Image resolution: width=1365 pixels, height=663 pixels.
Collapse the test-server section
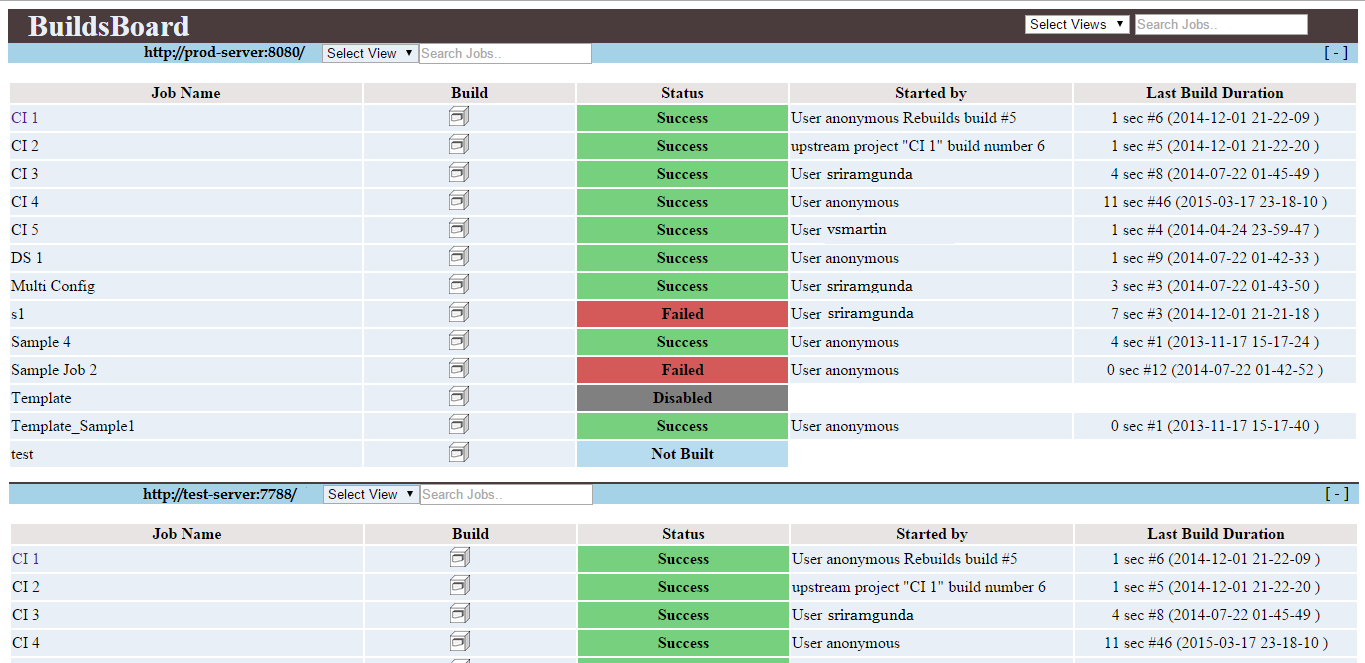point(1336,493)
